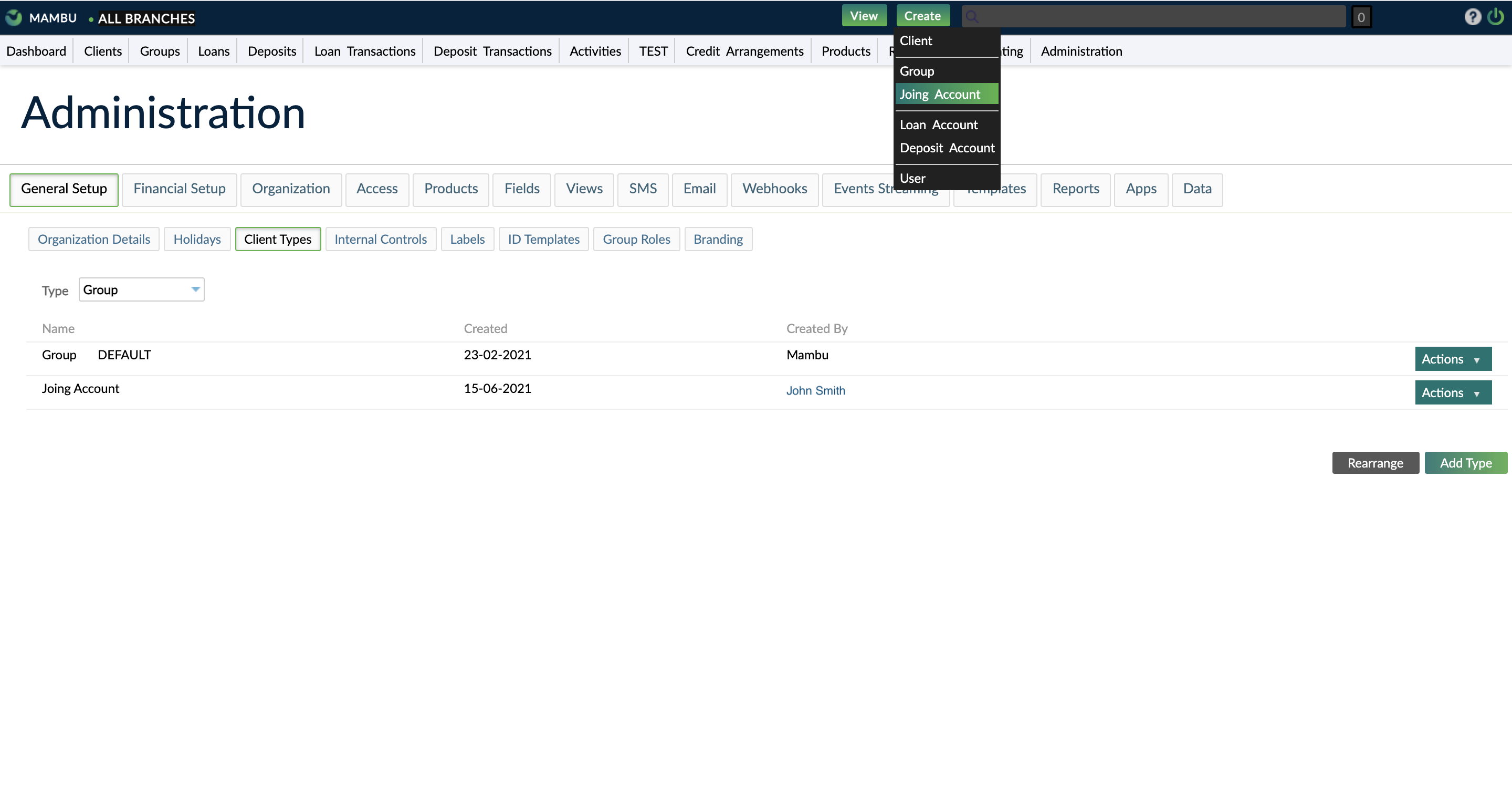The width and height of the screenshot is (1512, 788).
Task: Switch to the Group Roles sub-tab
Action: tap(636, 239)
